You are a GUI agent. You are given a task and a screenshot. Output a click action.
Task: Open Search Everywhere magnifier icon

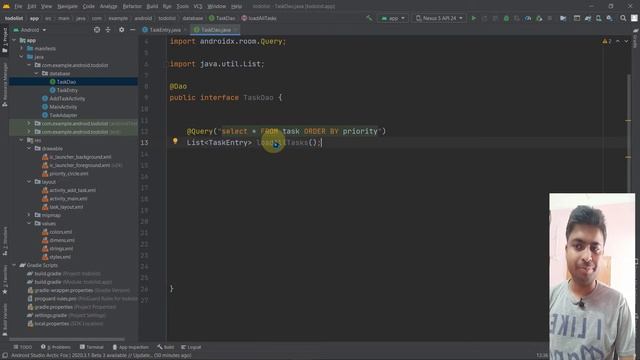point(623,18)
